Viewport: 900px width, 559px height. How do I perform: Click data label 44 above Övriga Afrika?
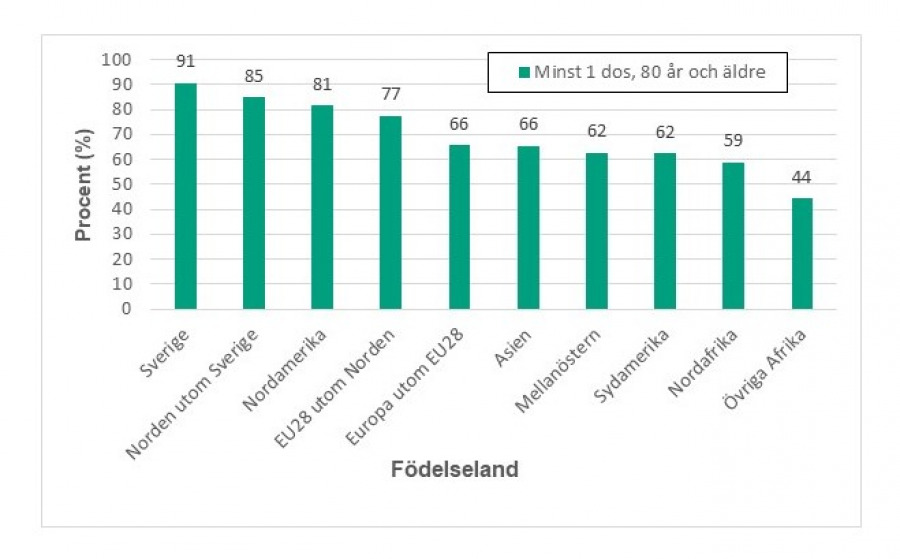point(801,177)
